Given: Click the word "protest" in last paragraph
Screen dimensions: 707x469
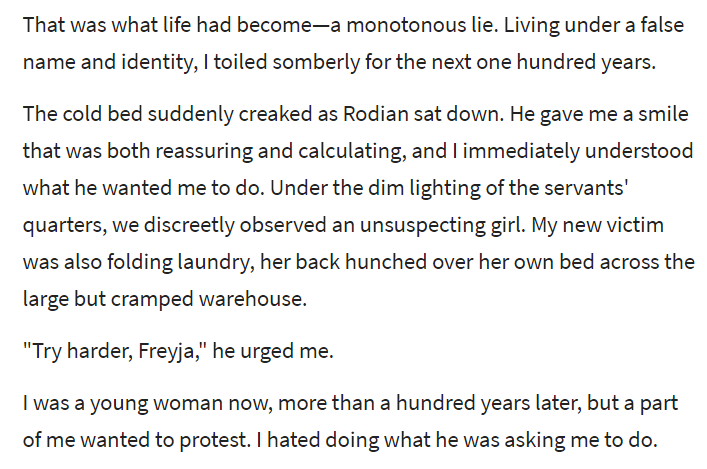Looking at the screenshot, I should point(213,440).
